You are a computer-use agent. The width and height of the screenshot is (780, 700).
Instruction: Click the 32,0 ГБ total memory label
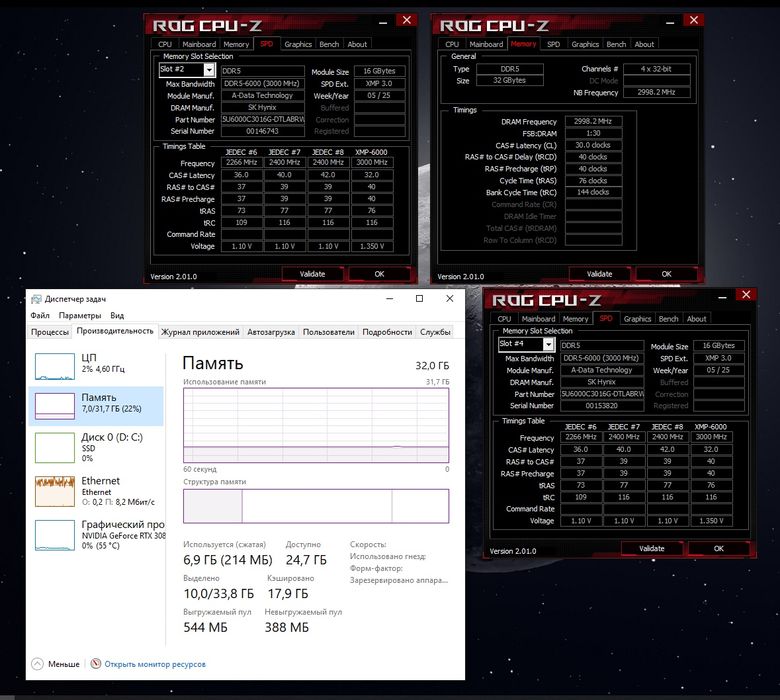[432, 366]
